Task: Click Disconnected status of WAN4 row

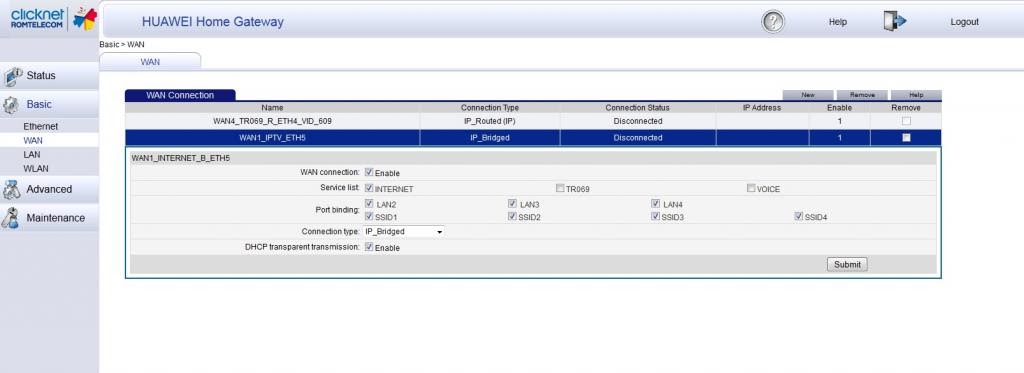Action: (637, 122)
